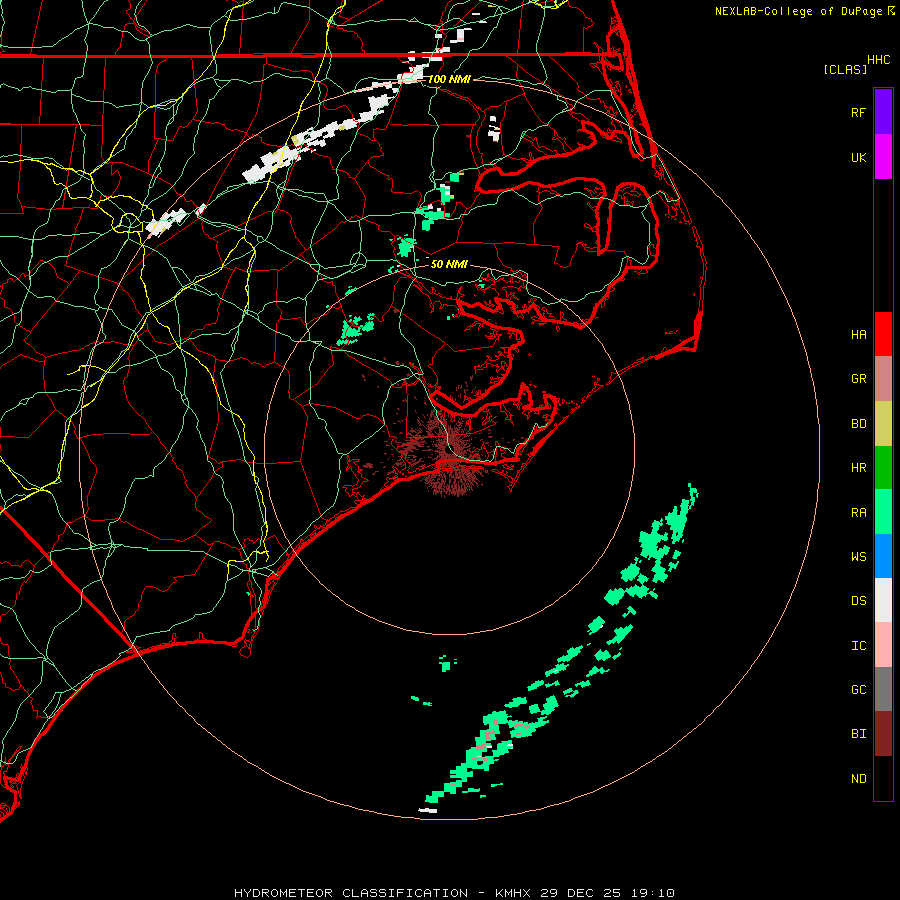
Task: Click the UK legend label
Action: [x=858, y=157]
